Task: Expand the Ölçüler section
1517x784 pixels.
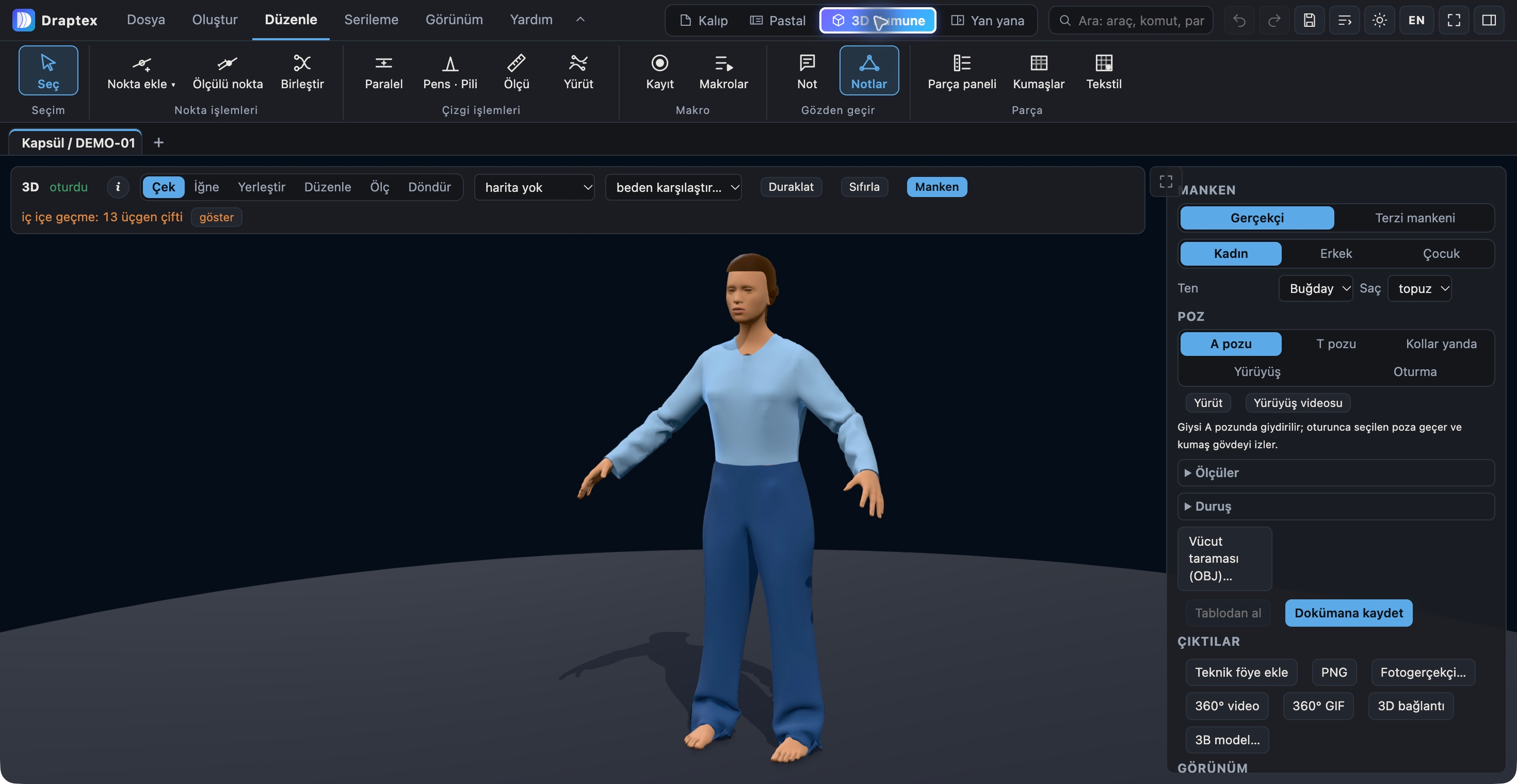Action: click(1335, 472)
